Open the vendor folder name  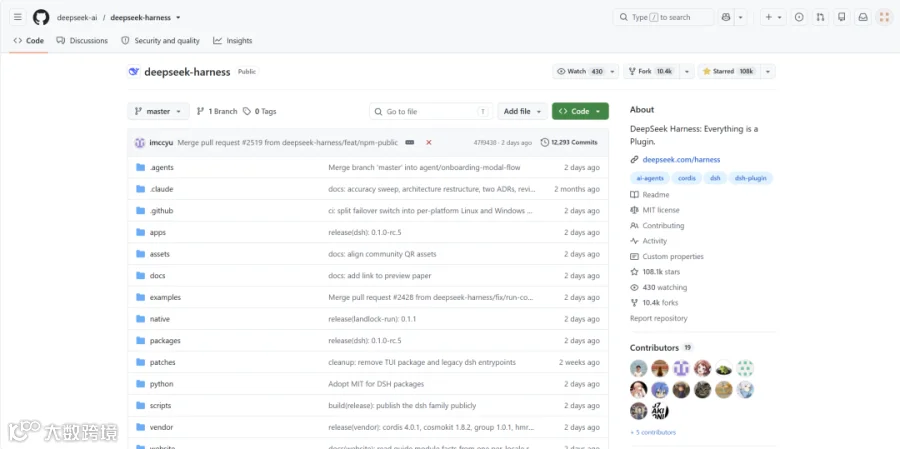coord(161,427)
